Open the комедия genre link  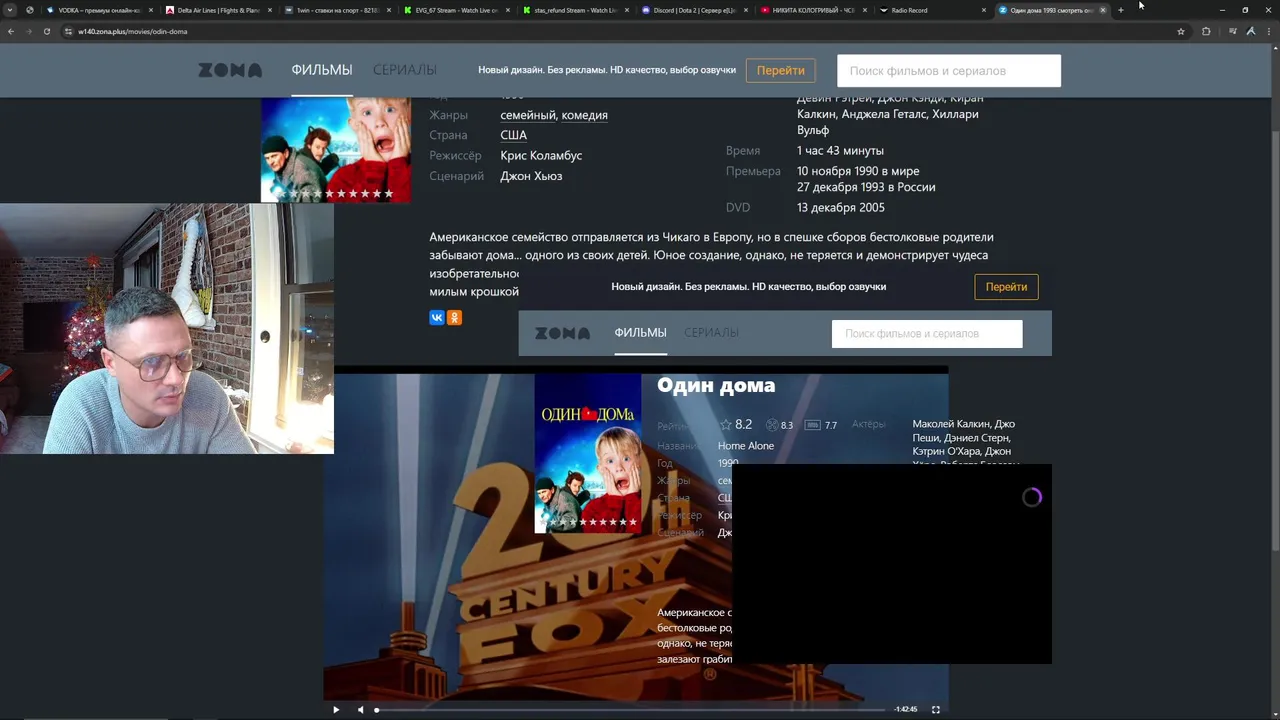pos(585,115)
